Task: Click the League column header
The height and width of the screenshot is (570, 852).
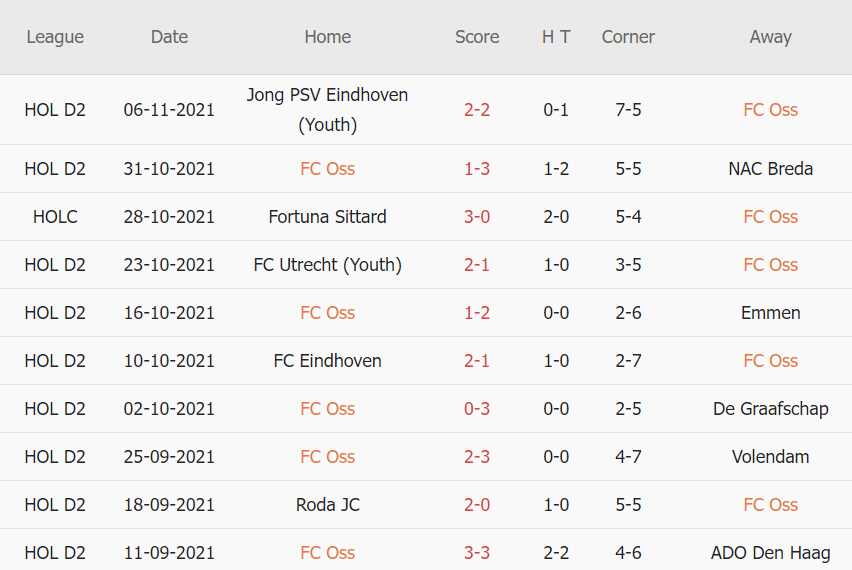Action: (55, 37)
